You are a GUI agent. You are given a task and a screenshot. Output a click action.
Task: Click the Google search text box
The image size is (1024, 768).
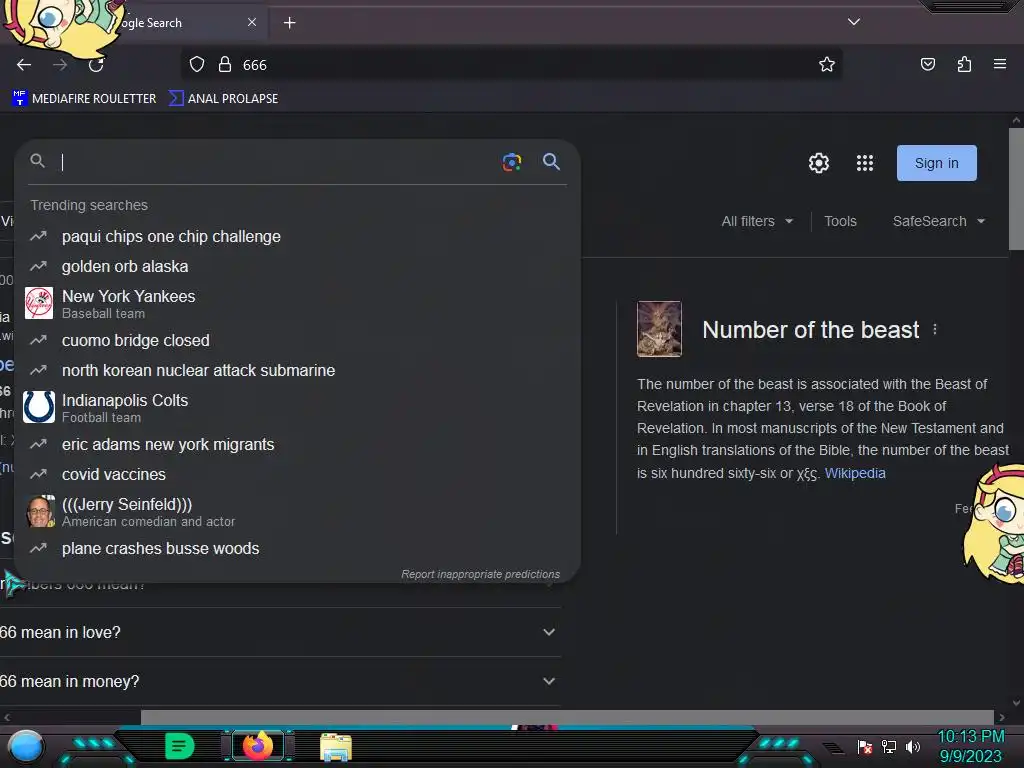tap(278, 162)
